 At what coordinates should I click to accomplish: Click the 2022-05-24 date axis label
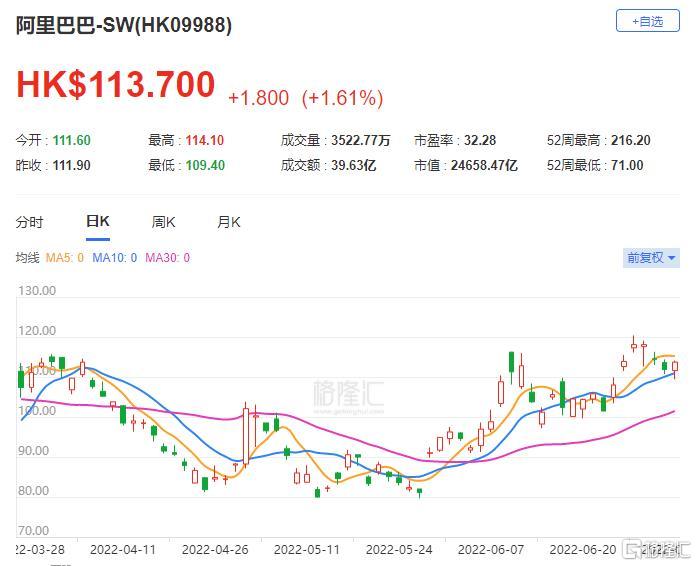click(x=399, y=550)
